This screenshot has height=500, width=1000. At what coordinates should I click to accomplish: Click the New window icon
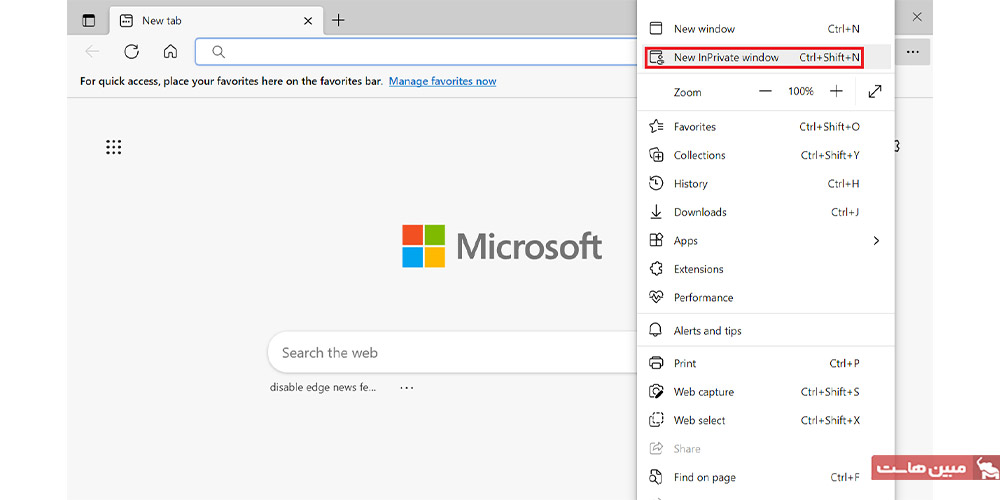coord(656,29)
